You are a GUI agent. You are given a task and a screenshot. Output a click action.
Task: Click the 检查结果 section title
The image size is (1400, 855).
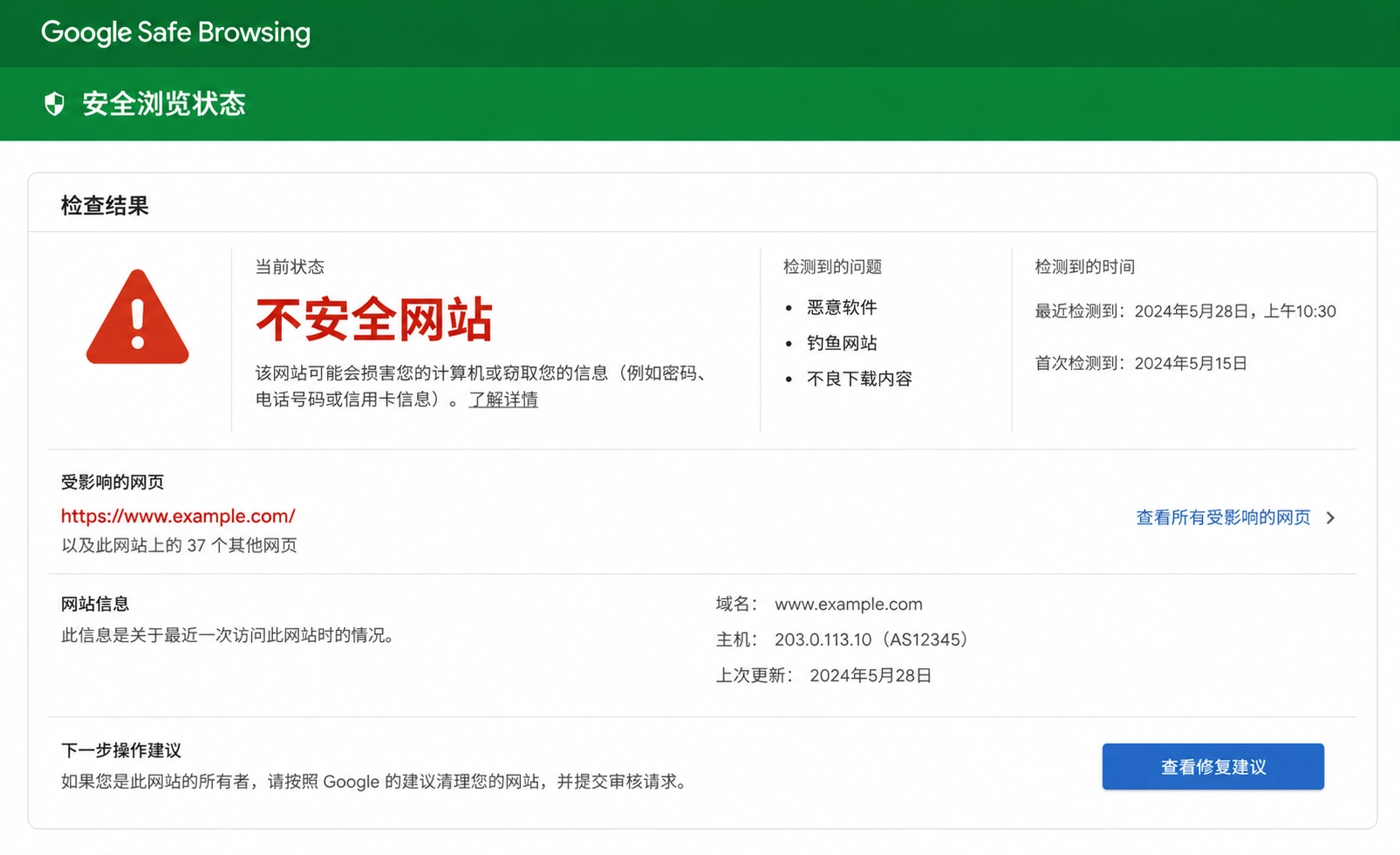(x=105, y=206)
